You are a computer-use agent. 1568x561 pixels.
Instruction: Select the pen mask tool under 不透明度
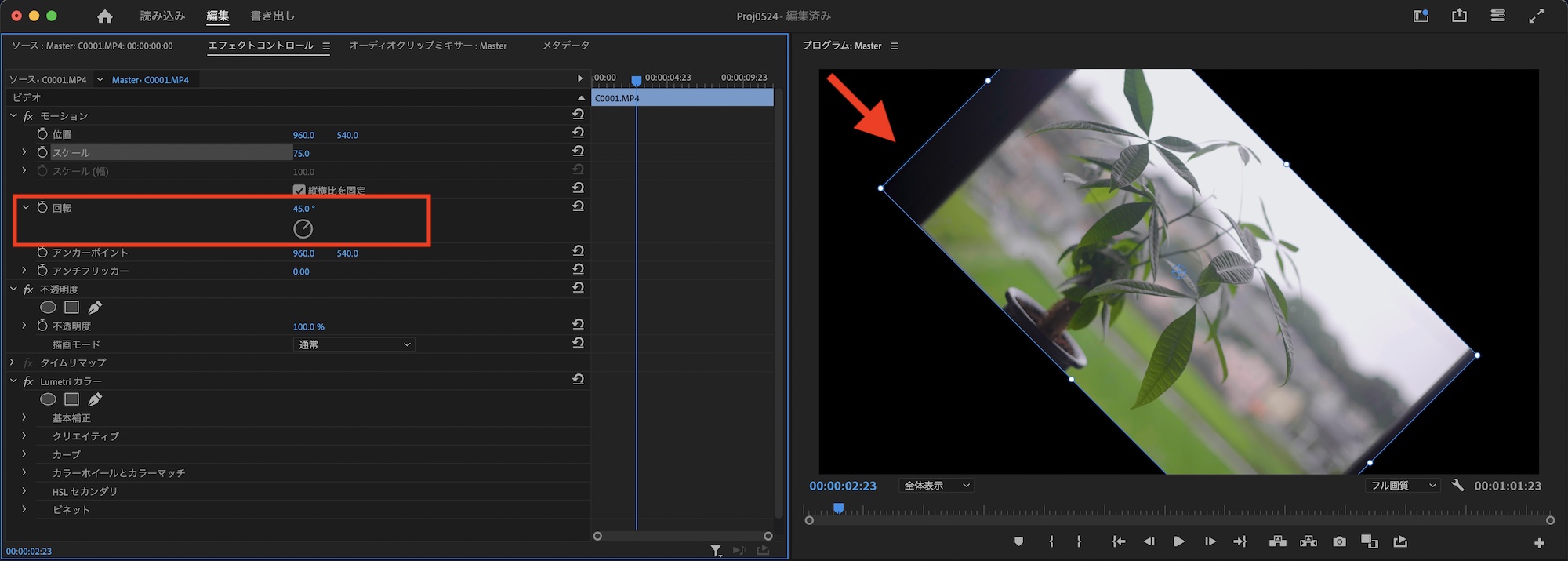pos(95,308)
